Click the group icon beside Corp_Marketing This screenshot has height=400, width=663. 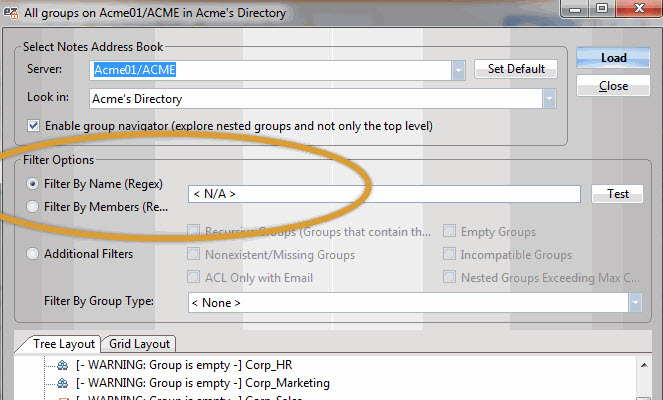coord(62,383)
